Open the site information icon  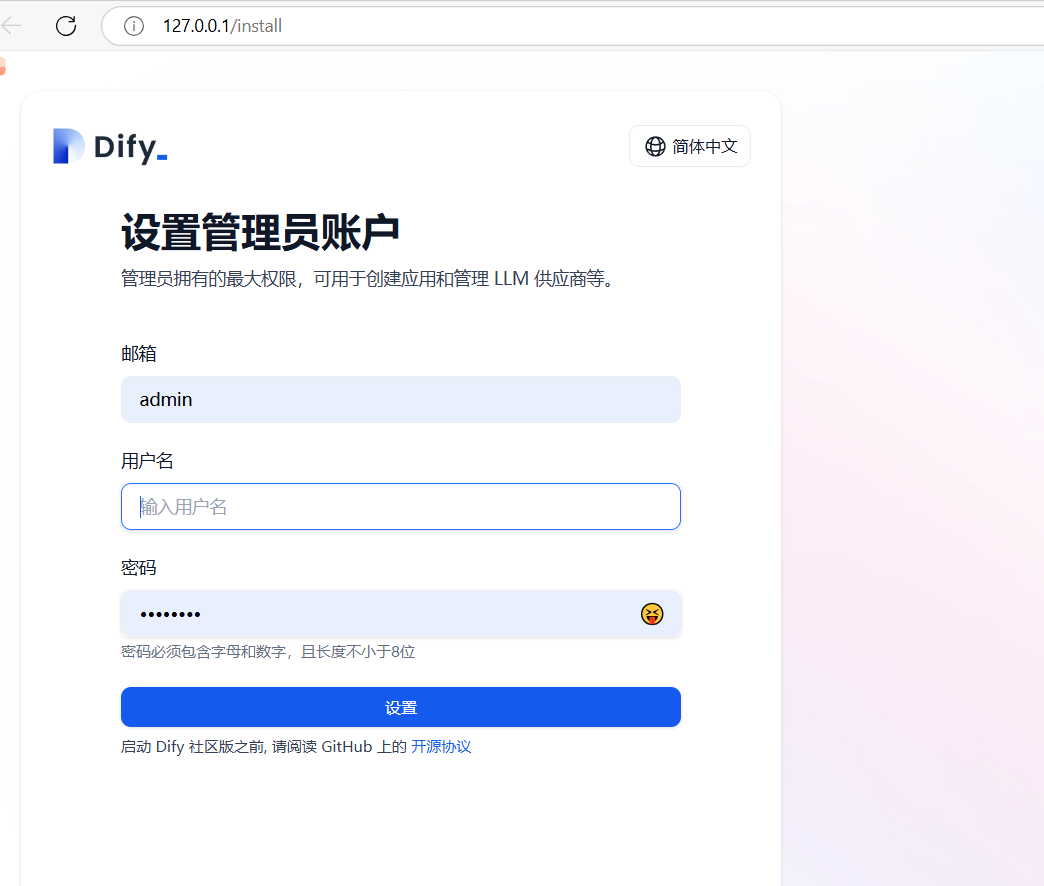click(x=134, y=26)
